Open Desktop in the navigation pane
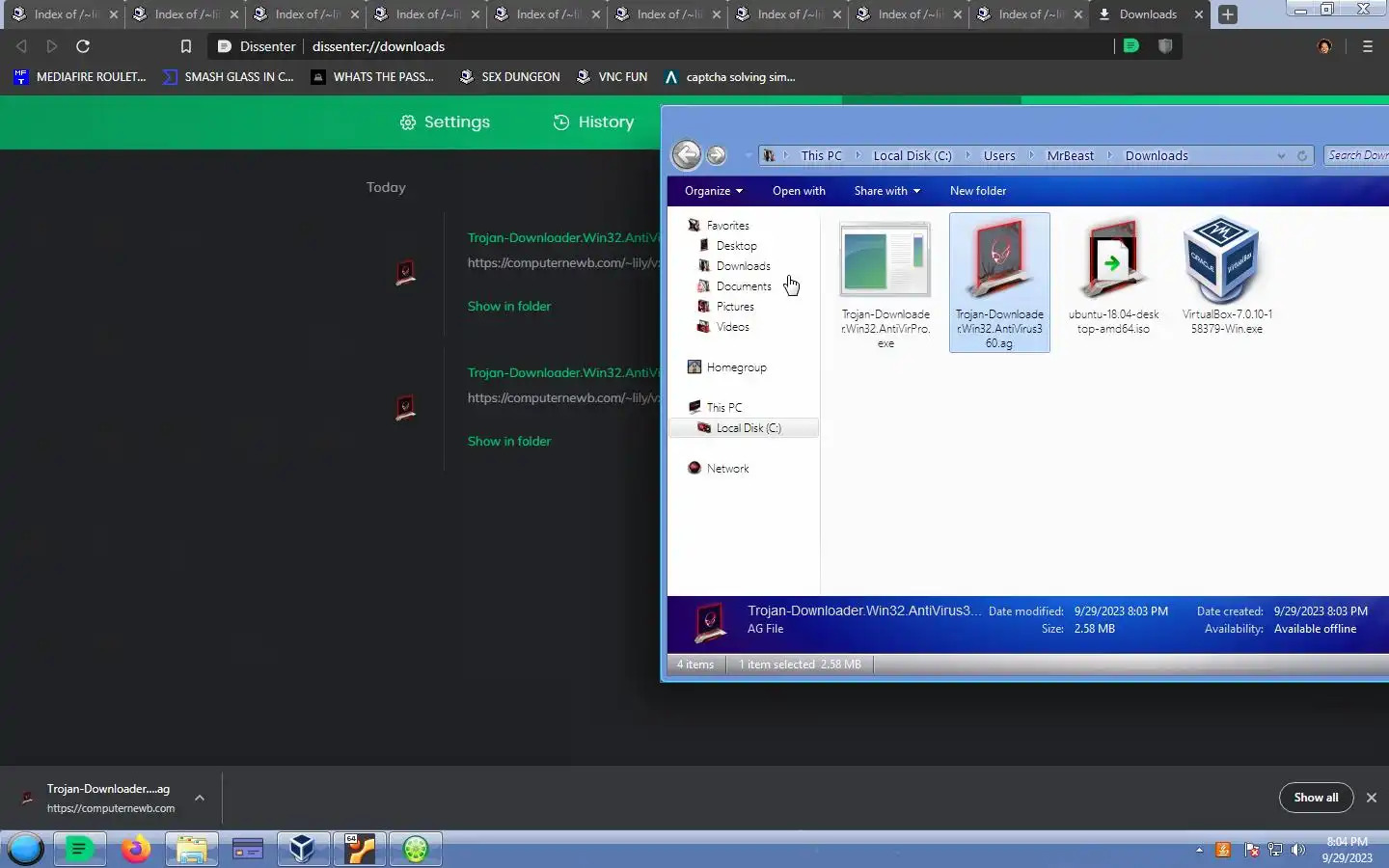Screen dimensions: 1389x868 pyautogui.click(x=736, y=246)
